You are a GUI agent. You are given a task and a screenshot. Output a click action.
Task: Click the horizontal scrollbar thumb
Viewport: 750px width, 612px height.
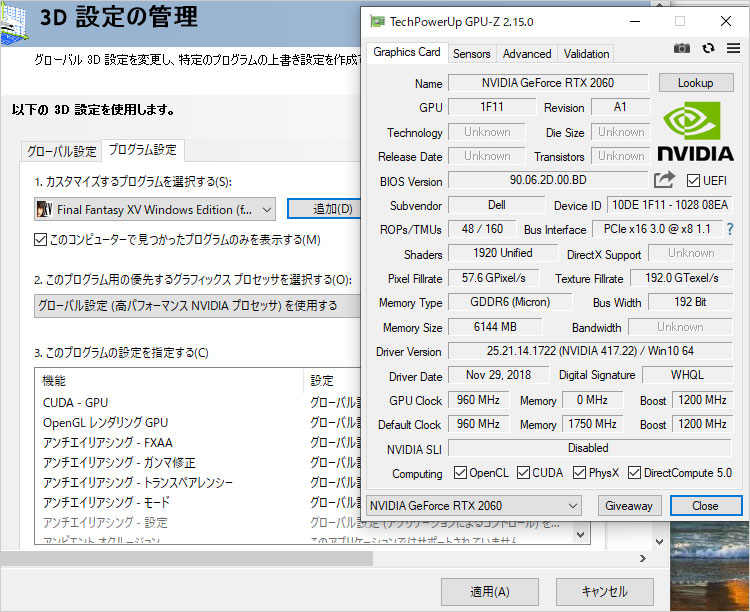coord(187,558)
